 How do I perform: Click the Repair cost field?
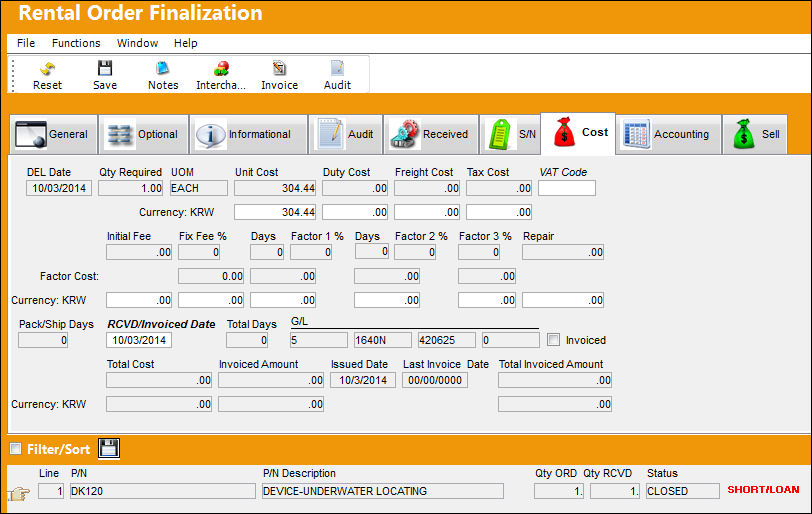563,252
